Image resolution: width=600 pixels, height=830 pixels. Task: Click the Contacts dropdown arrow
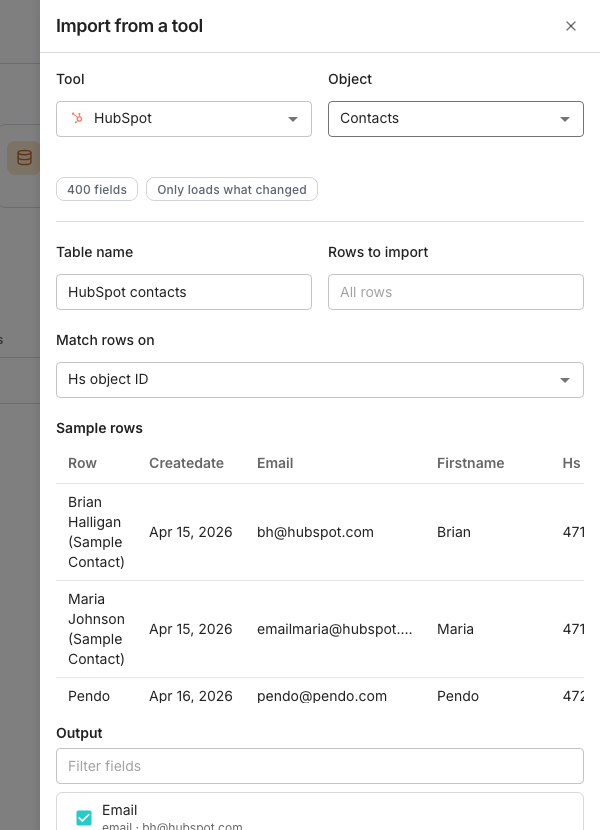(x=565, y=119)
